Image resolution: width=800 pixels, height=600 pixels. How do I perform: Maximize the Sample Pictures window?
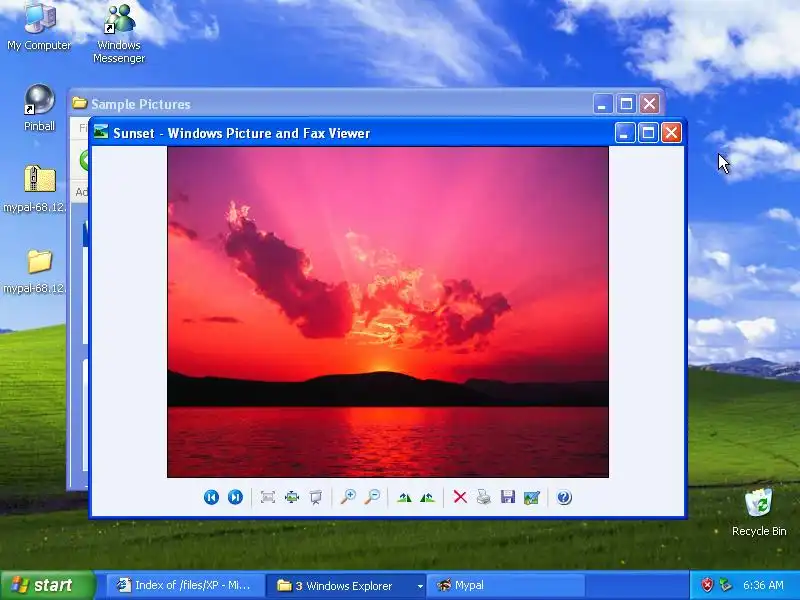tap(626, 104)
